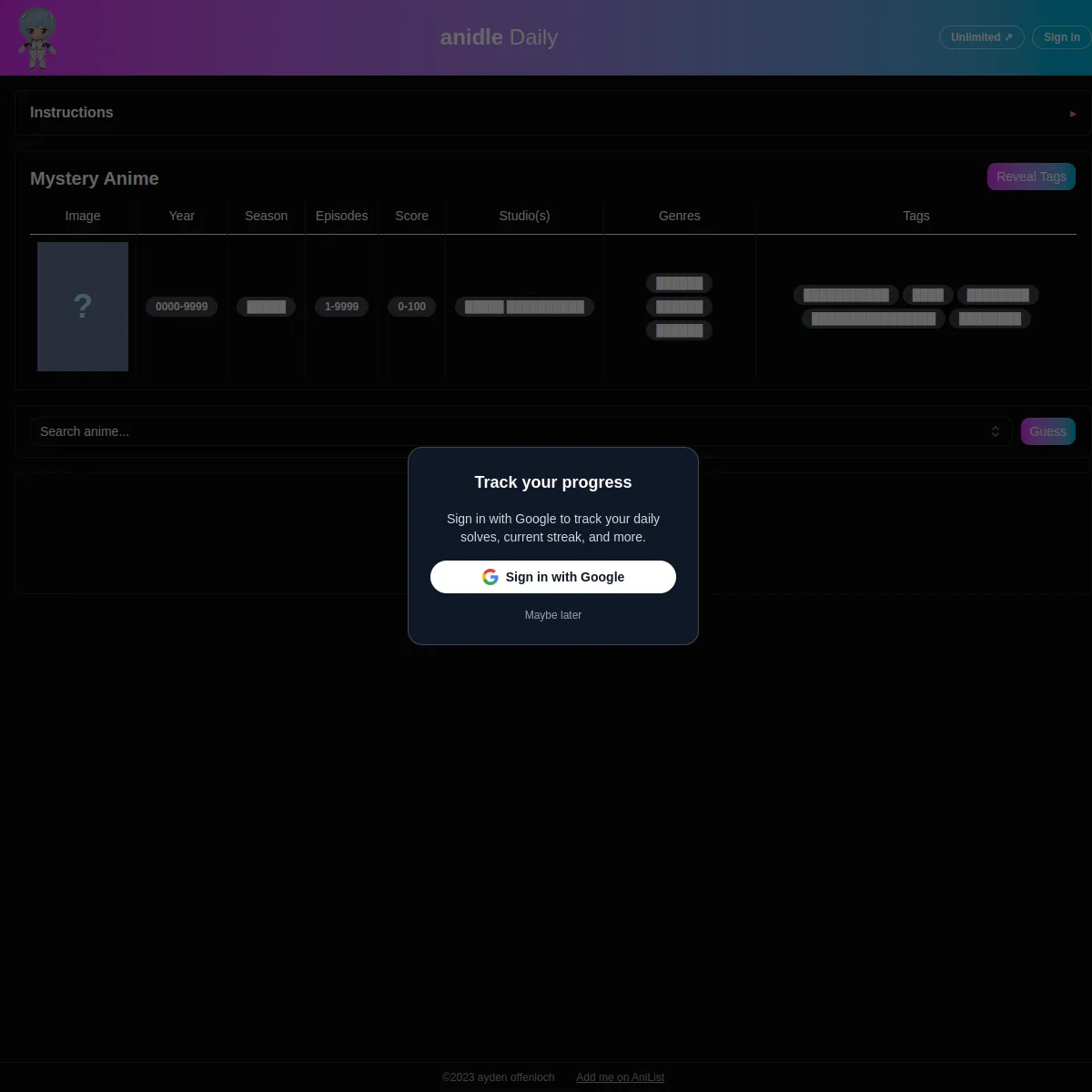Viewport: 1092px width, 1092px height.
Task: Click the 0000-9999 year range chip
Action: coord(181,307)
